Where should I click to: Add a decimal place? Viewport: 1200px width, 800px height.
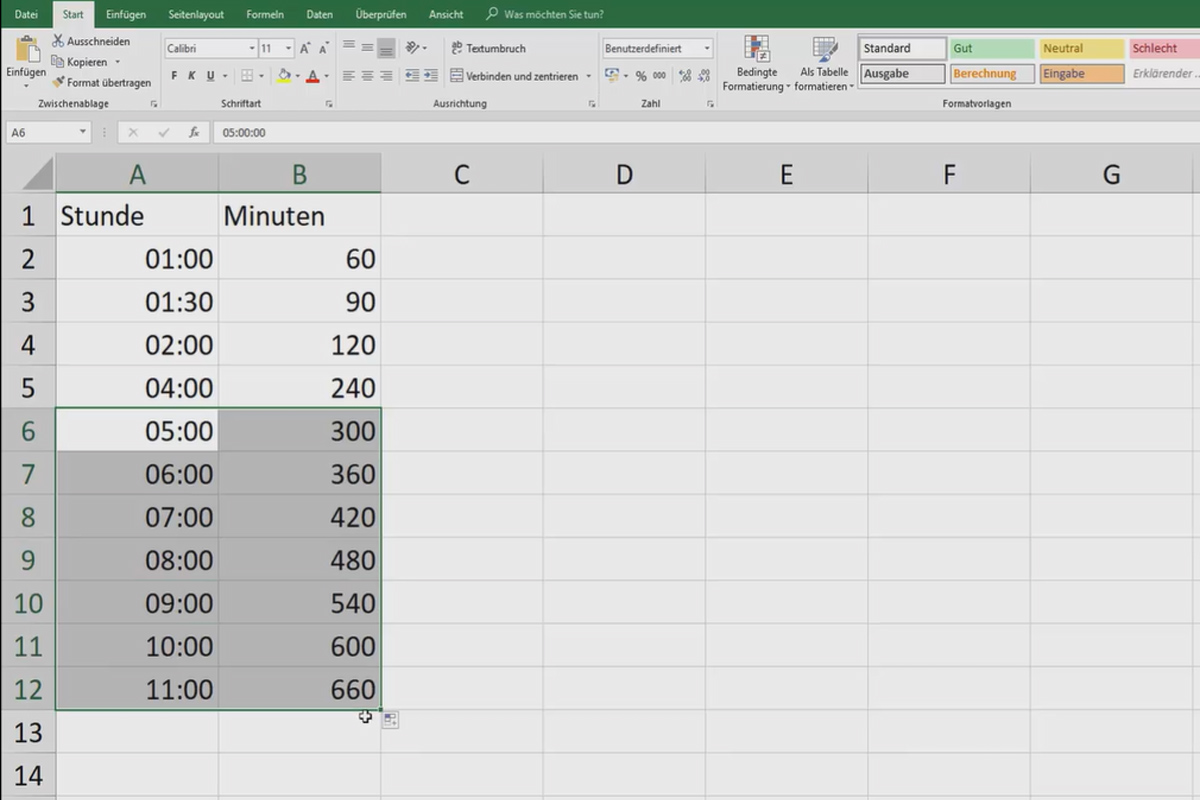[x=685, y=76]
